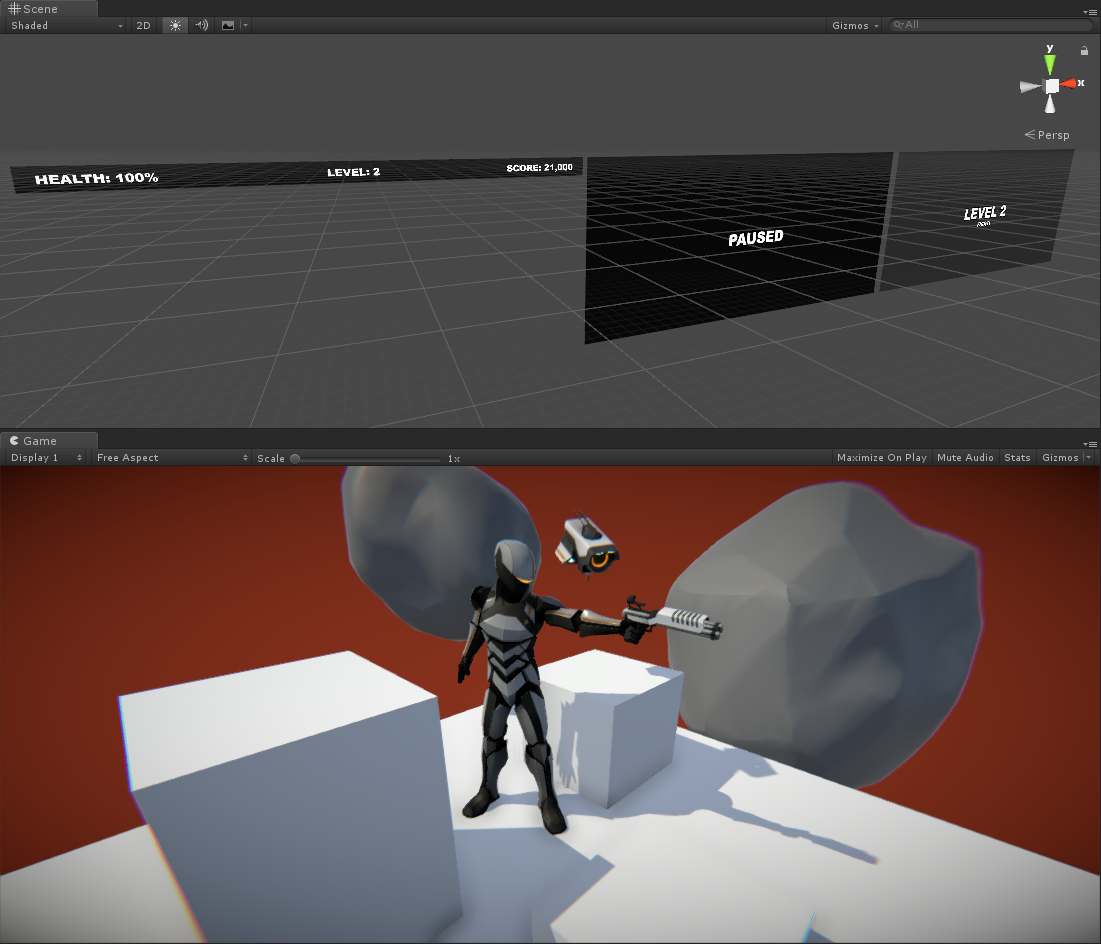
Task: Open the Scene panel options menu icon
Action: tap(1090, 11)
